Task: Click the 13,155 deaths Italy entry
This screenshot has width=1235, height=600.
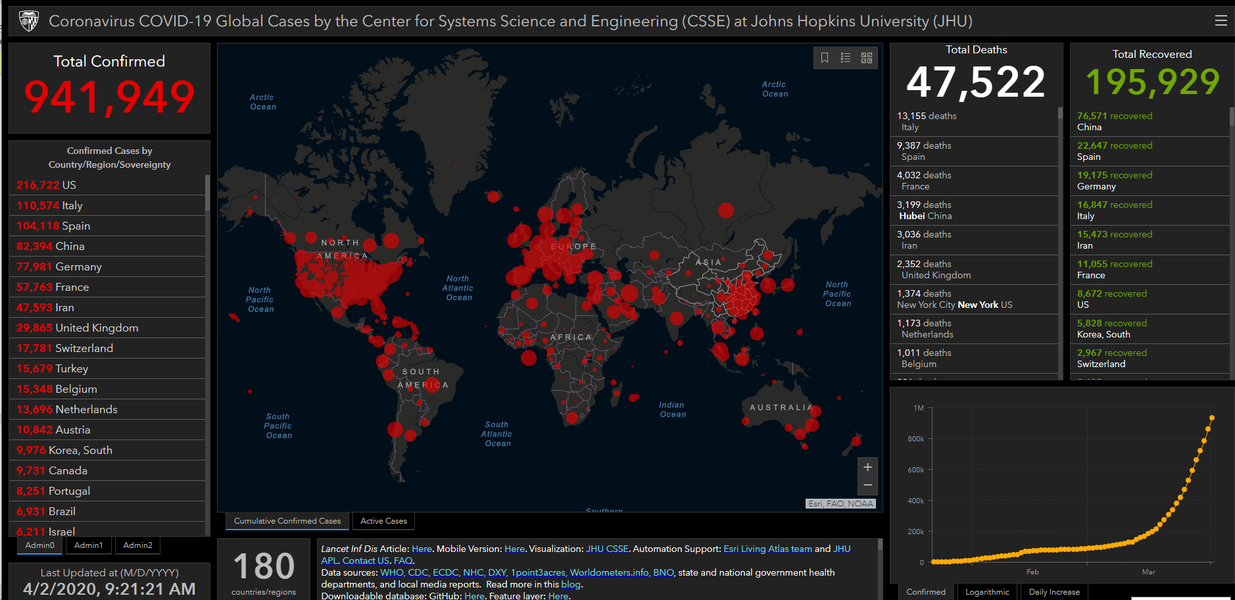Action: pyautogui.click(x=973, y=121)
